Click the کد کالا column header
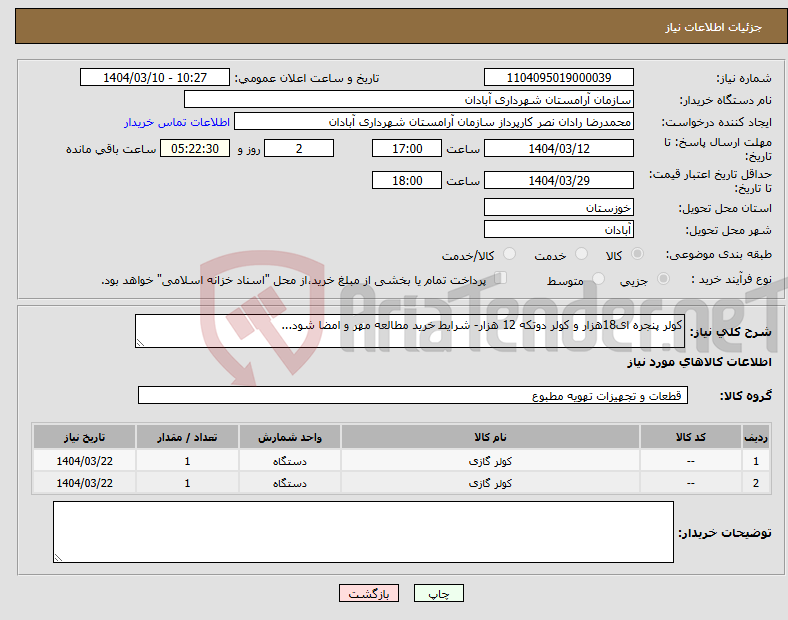The image size is (788, 620). click(691, 437)
